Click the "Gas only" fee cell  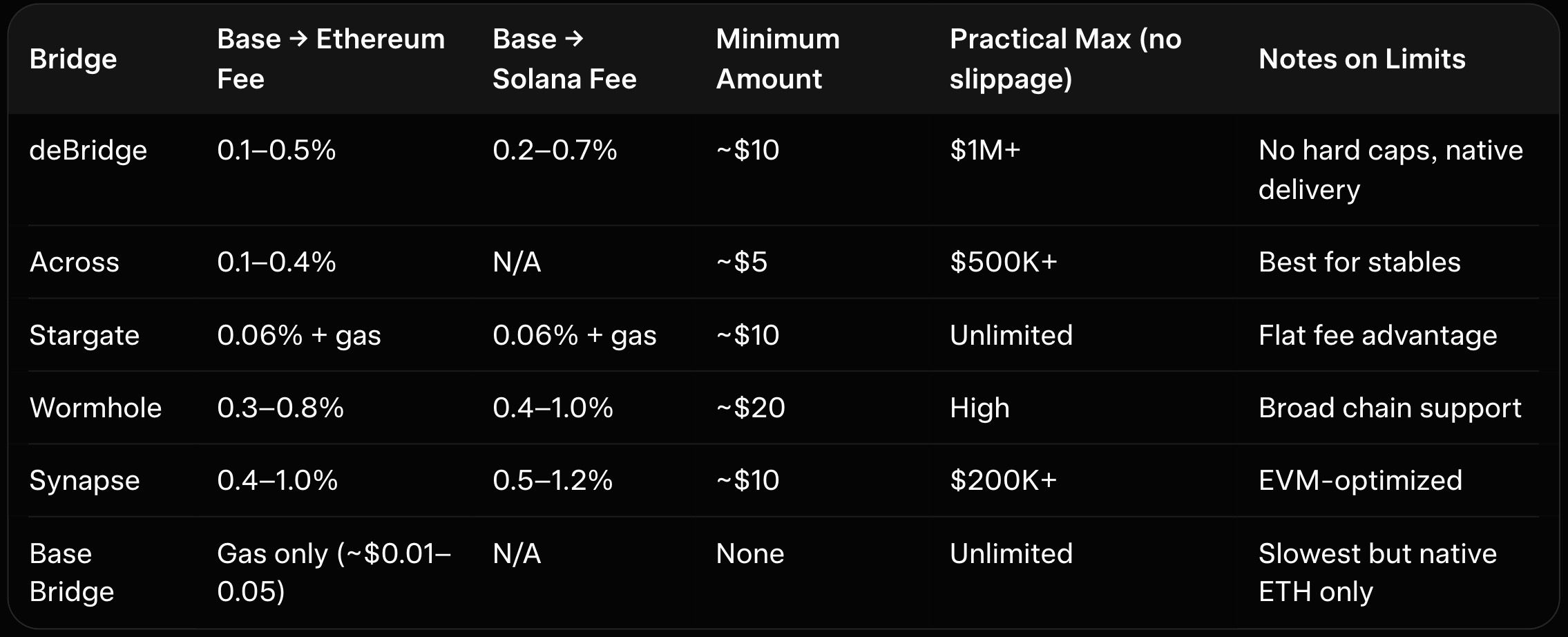click(x=333, y=572)
